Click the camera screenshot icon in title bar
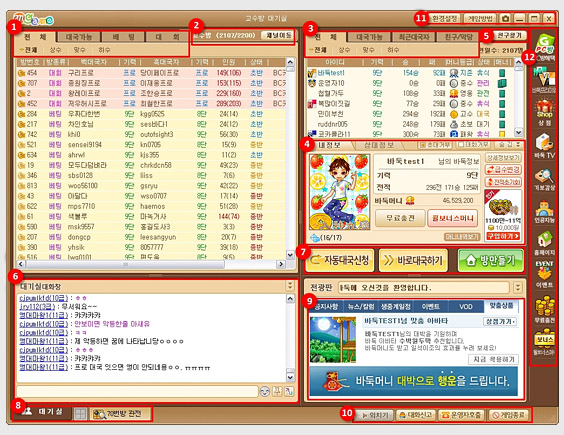The height and width of the screenshot is (435, 564). click(x=505, y=18)
